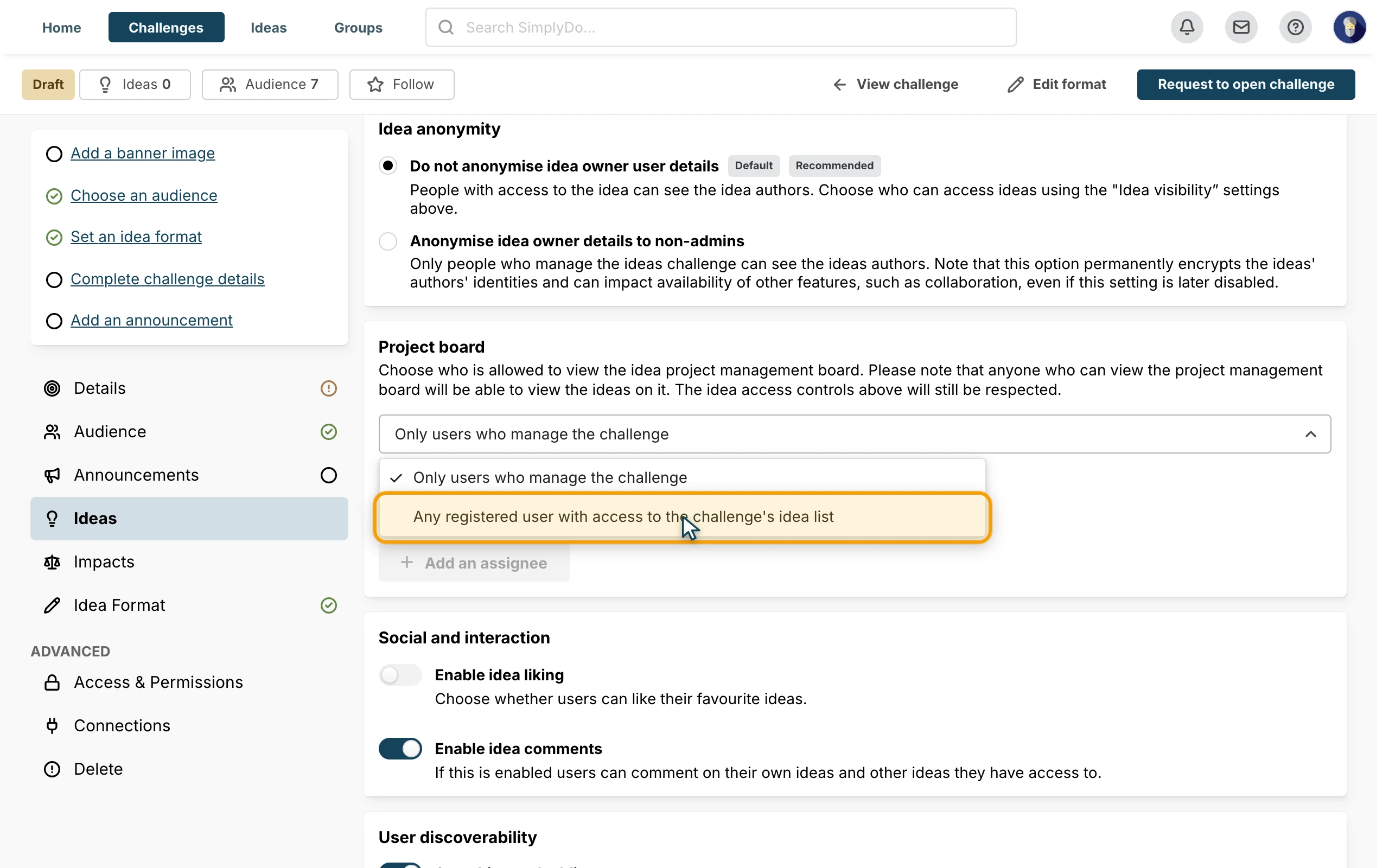Open the messages envelope icon

(x=1241, y=27)
